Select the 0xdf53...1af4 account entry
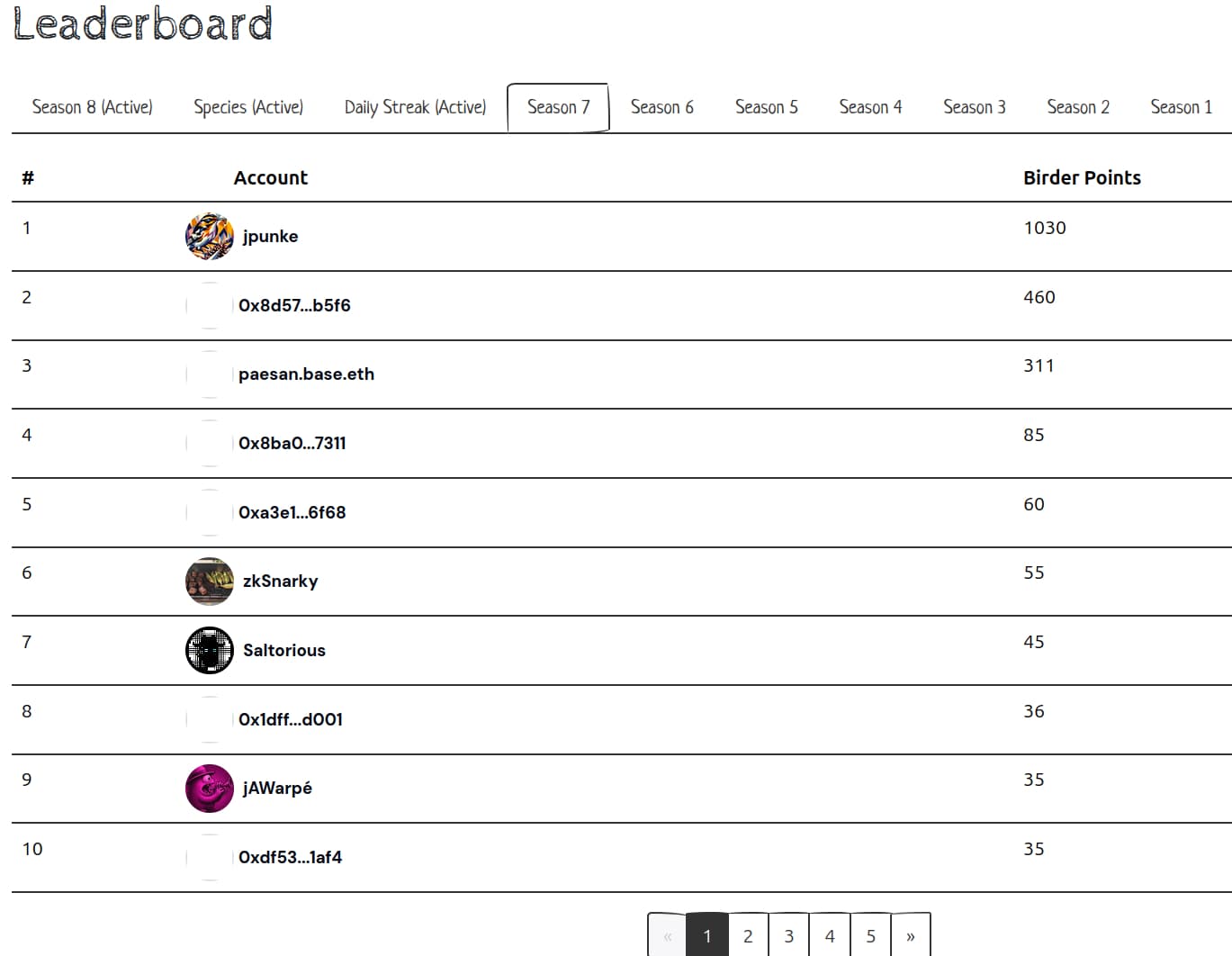The height and width of the screenshot is (956, 1232). click(290, 858)
